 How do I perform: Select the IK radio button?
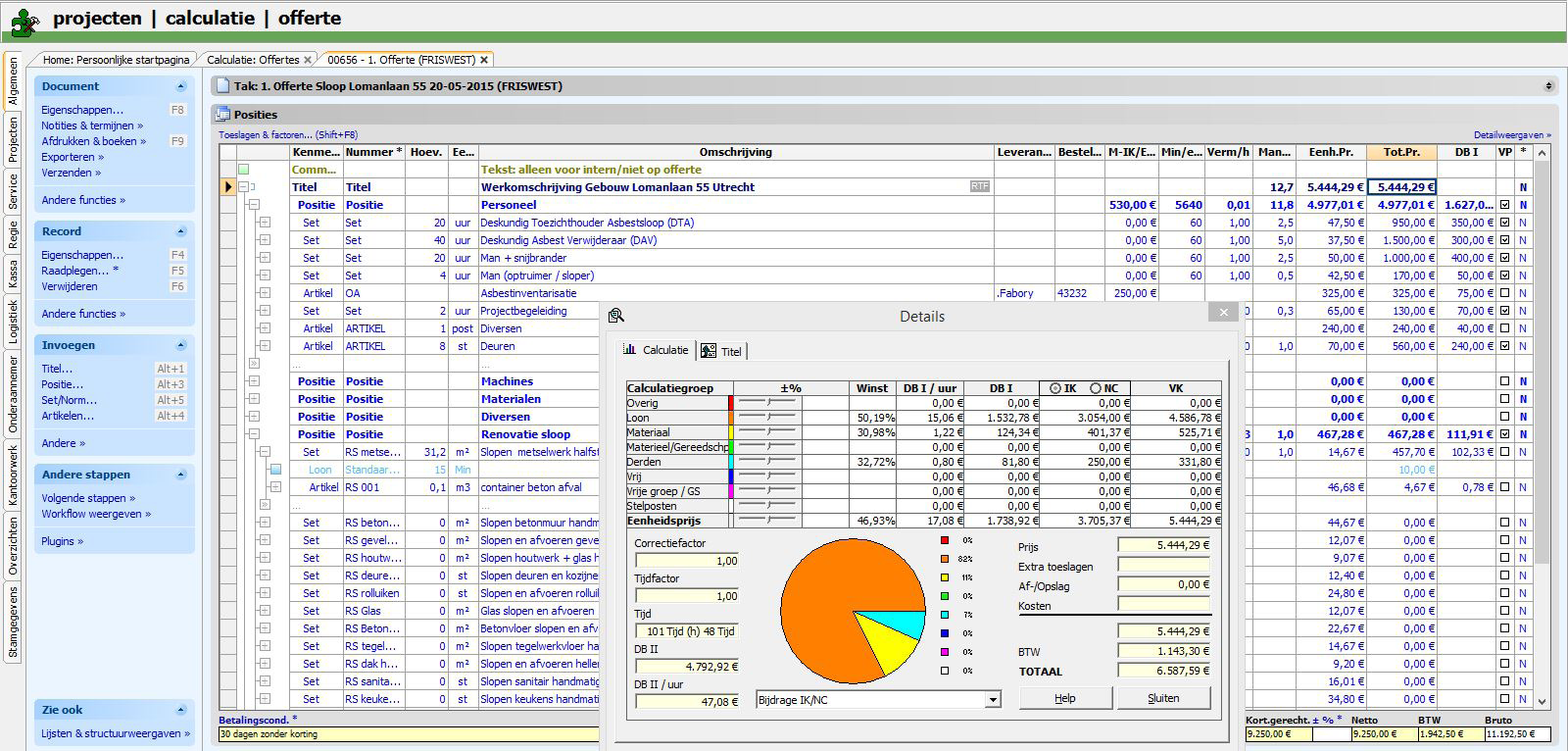1055,388
